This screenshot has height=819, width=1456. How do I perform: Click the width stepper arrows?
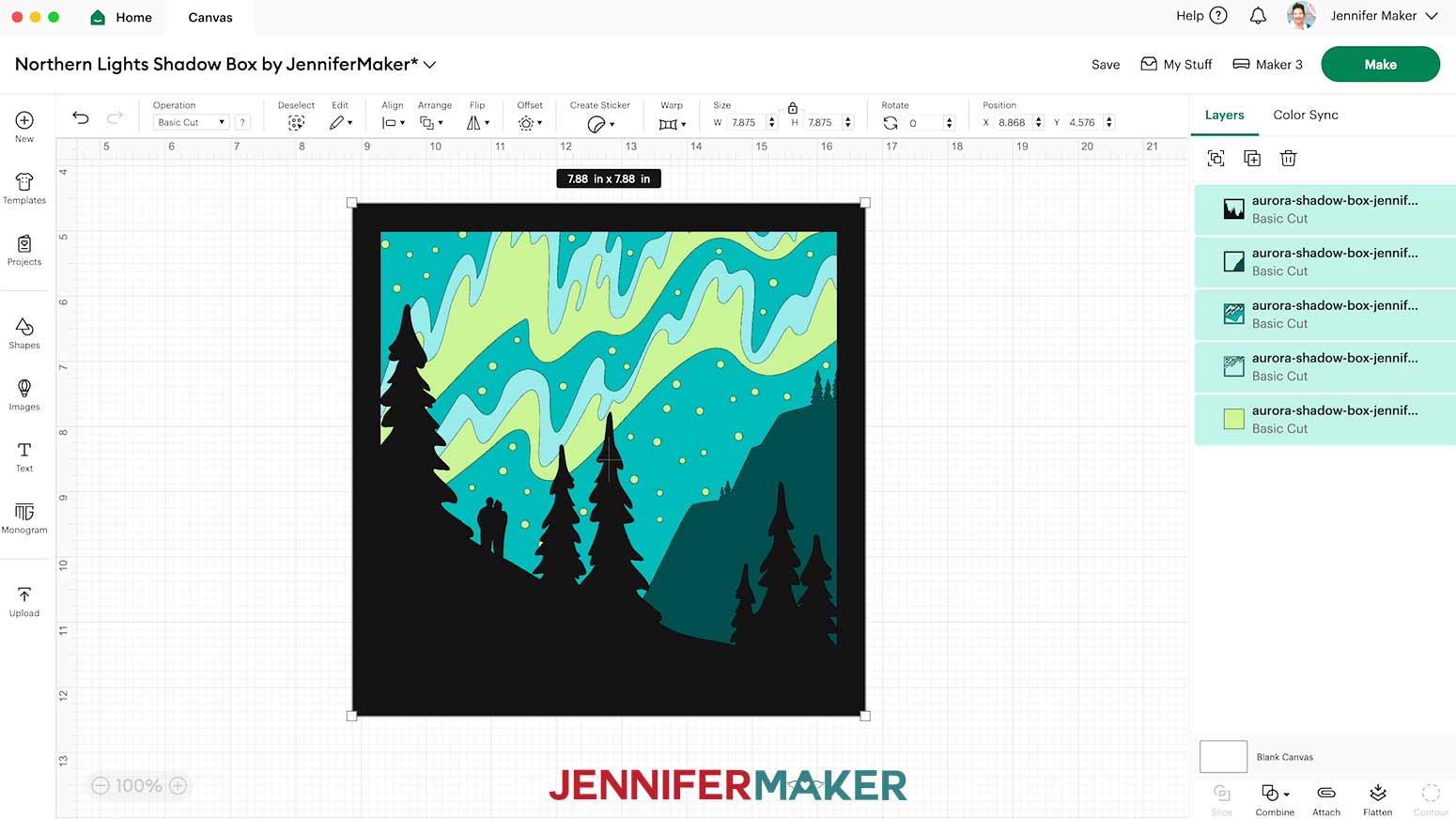tap(772, 122)
